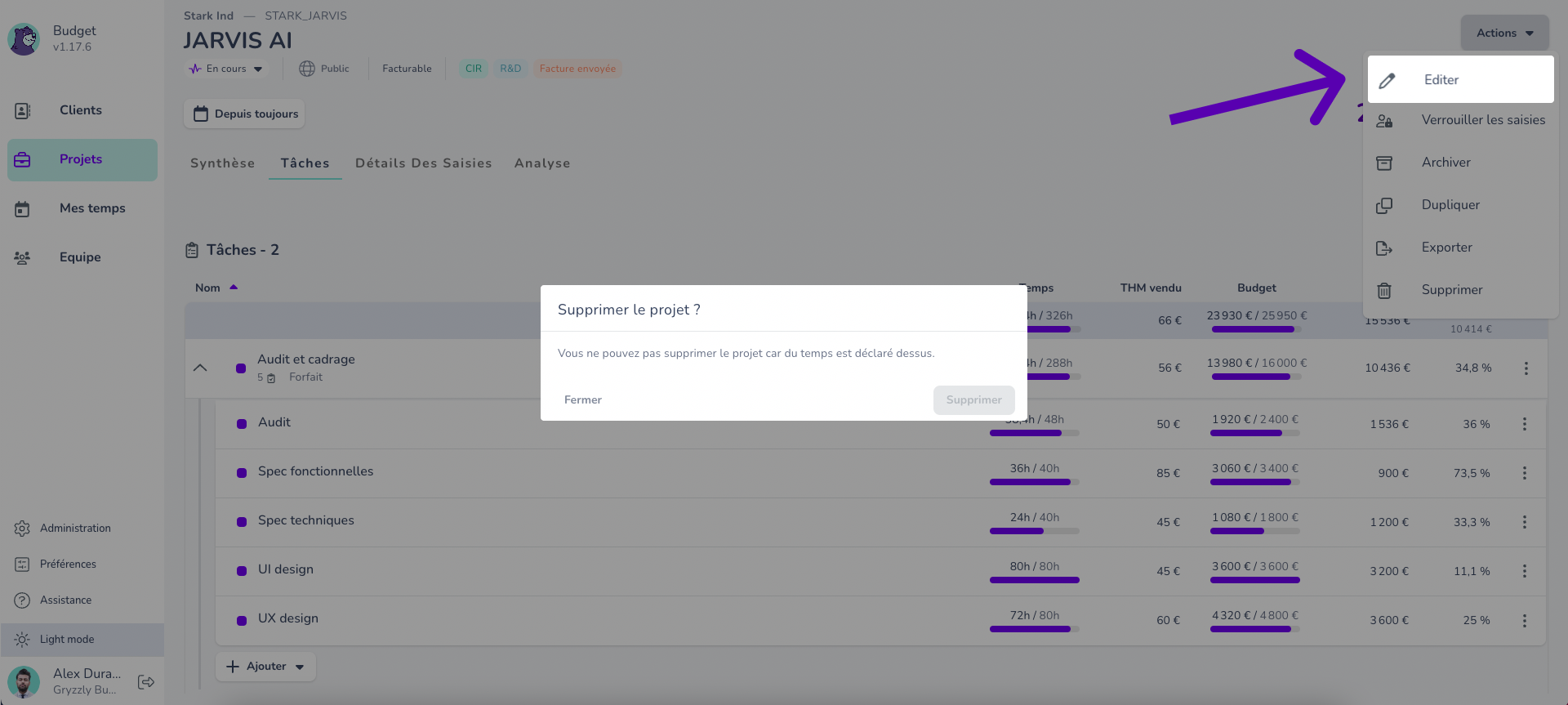This screenshot has width=1568, height=705.
Task: Click the Budget bear logo
Action: tap(24, 38)
